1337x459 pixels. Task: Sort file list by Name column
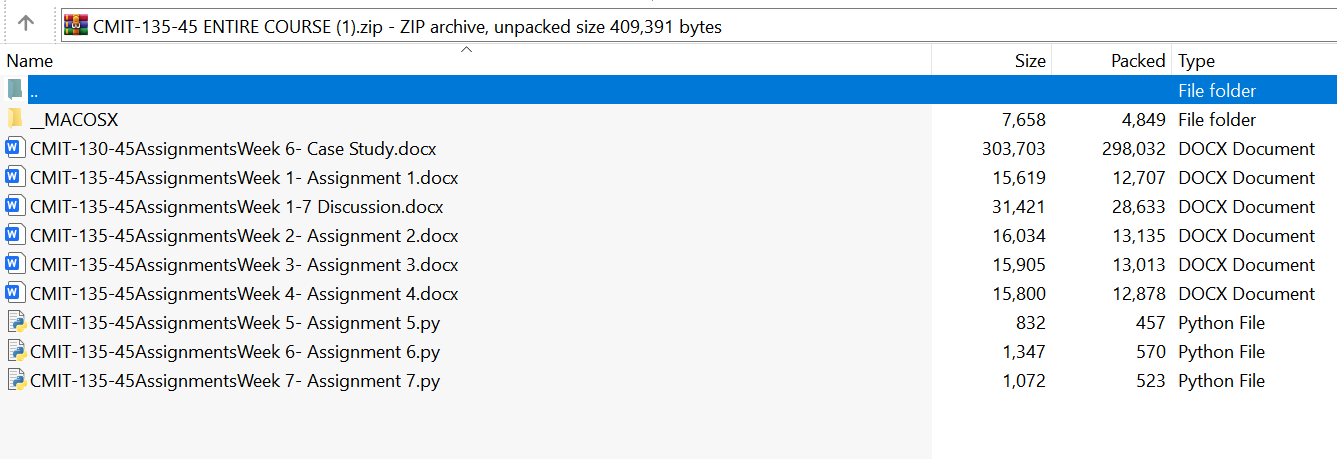point(30,61)
